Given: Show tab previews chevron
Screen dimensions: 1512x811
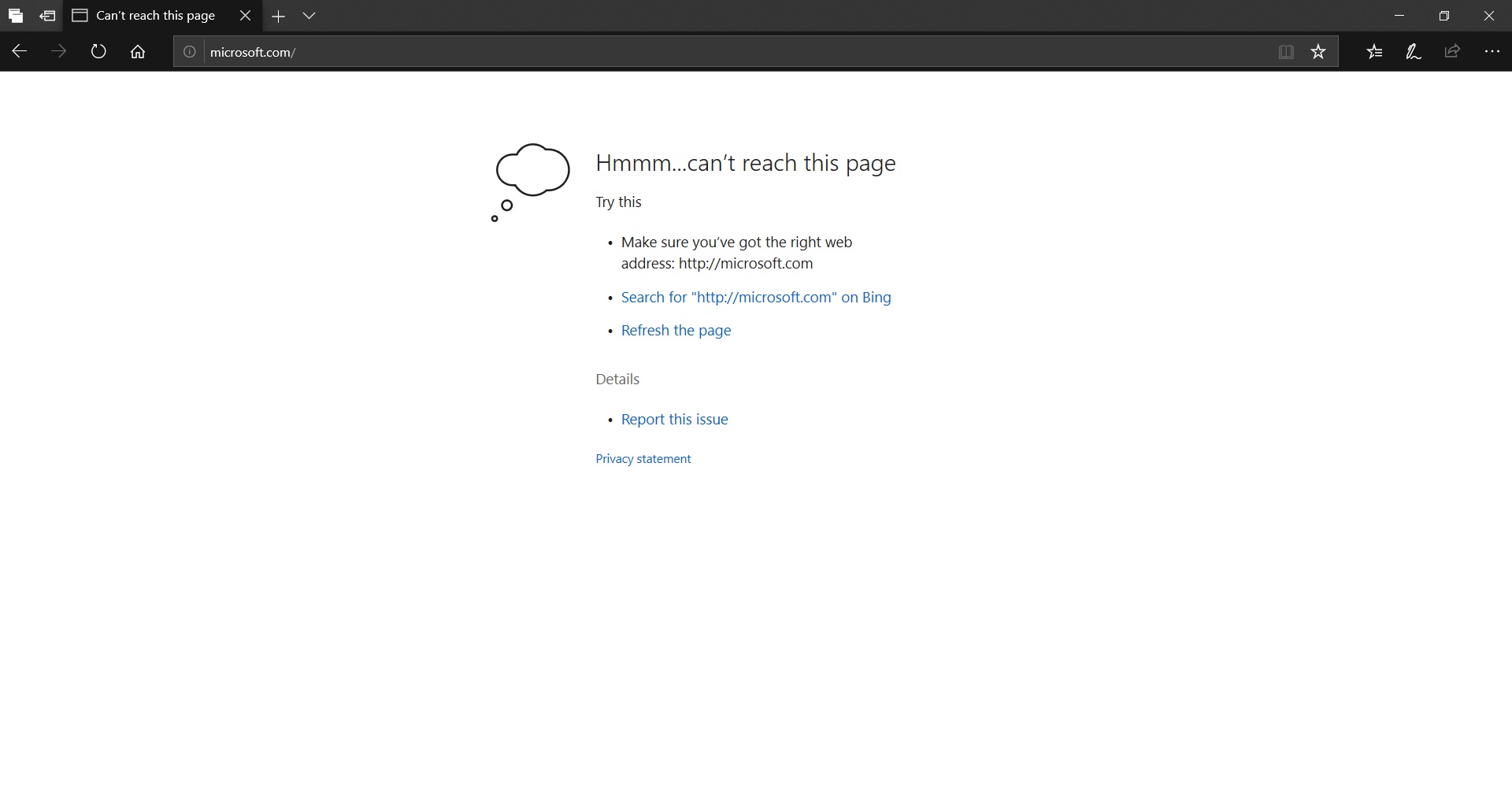Looking at the screenshot, I should point(309,16).
